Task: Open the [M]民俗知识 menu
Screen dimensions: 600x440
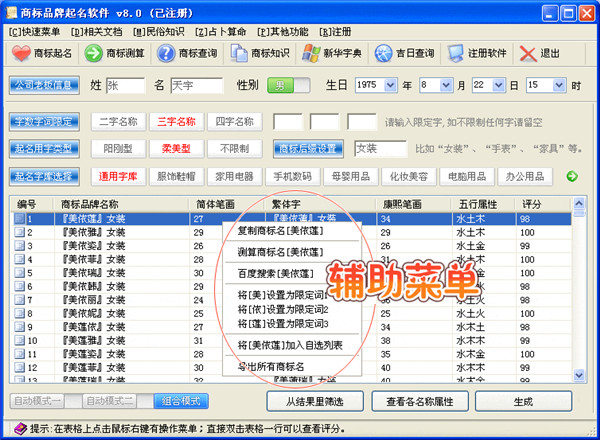Action: click(158, 31)
